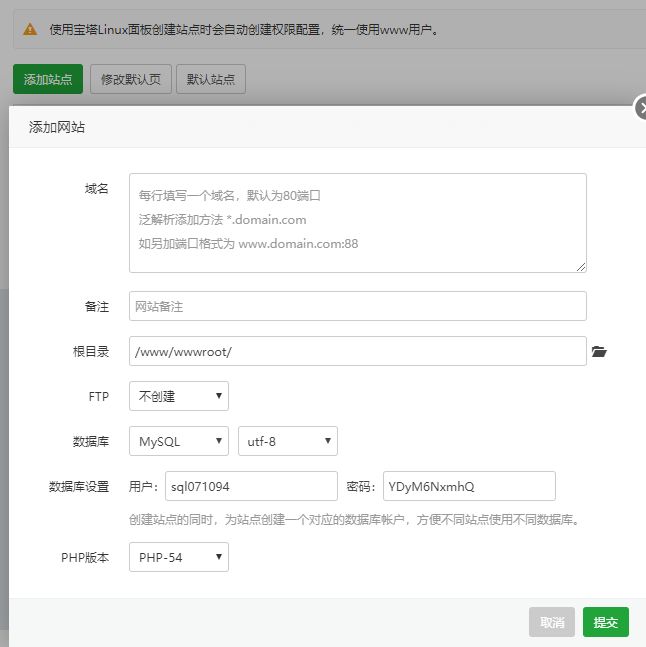646x647 pixels.
Task: Click the PHP版本 label
Action: 85,557
